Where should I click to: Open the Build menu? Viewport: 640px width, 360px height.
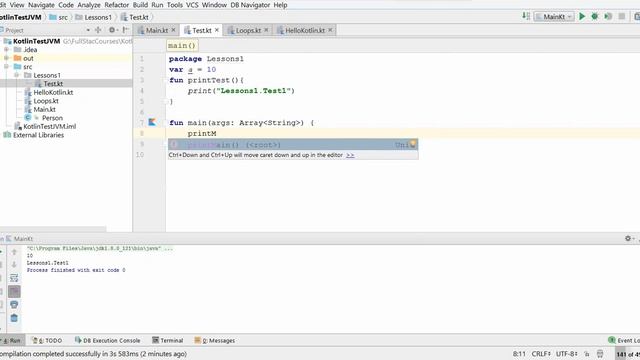[x=140, y=5]
